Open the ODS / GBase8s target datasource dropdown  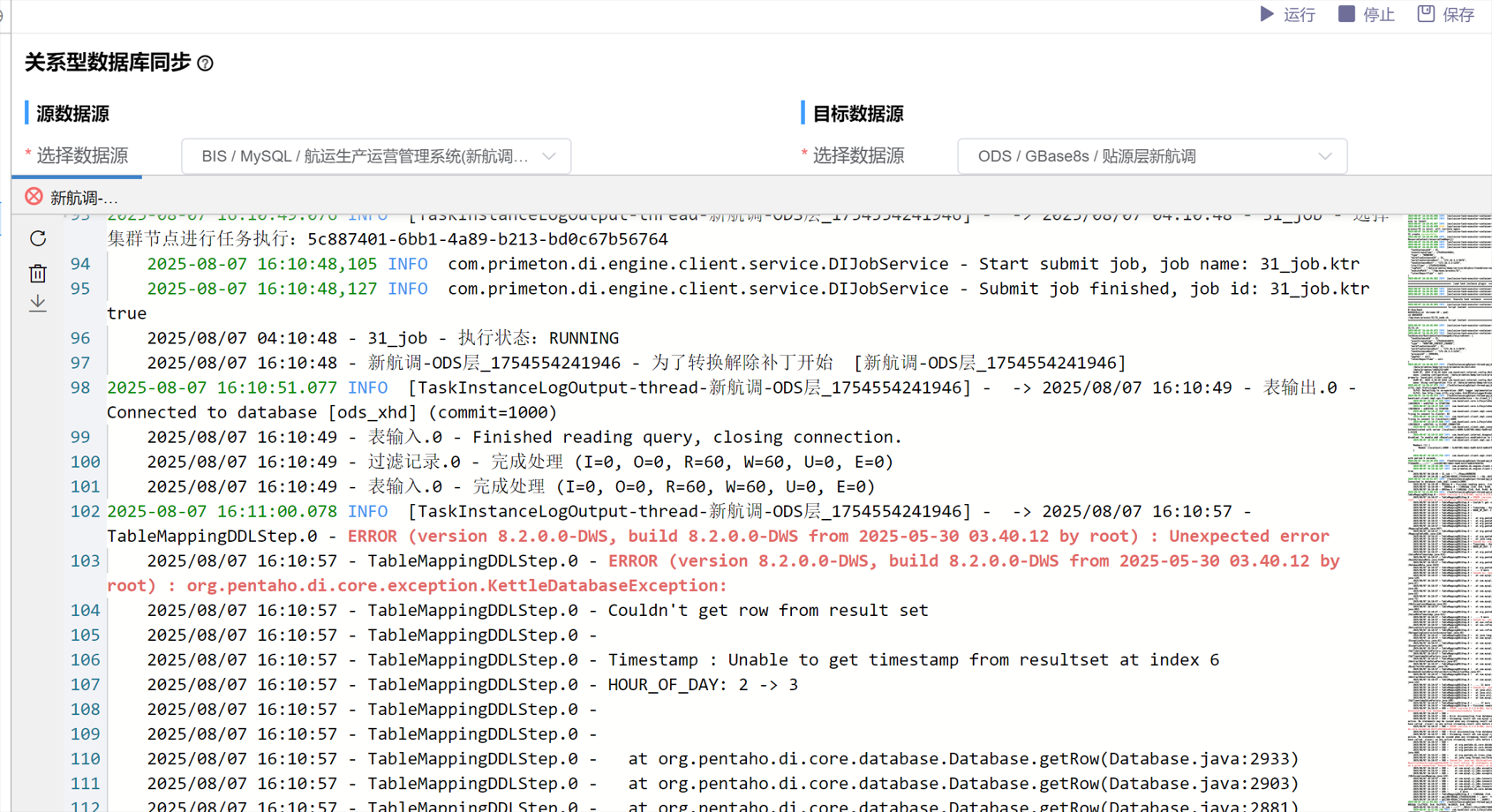click(x=1139, y=156)
